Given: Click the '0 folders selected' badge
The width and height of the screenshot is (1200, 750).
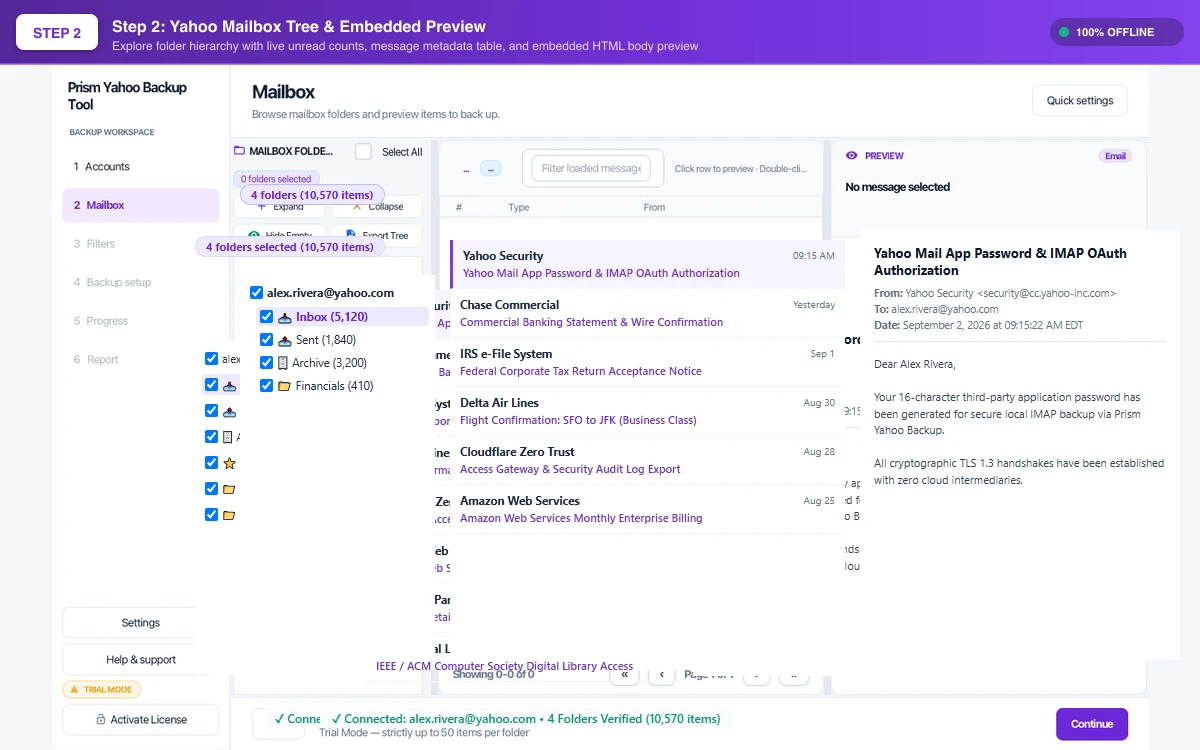Looking at the screenshot, I should (276, 179).
